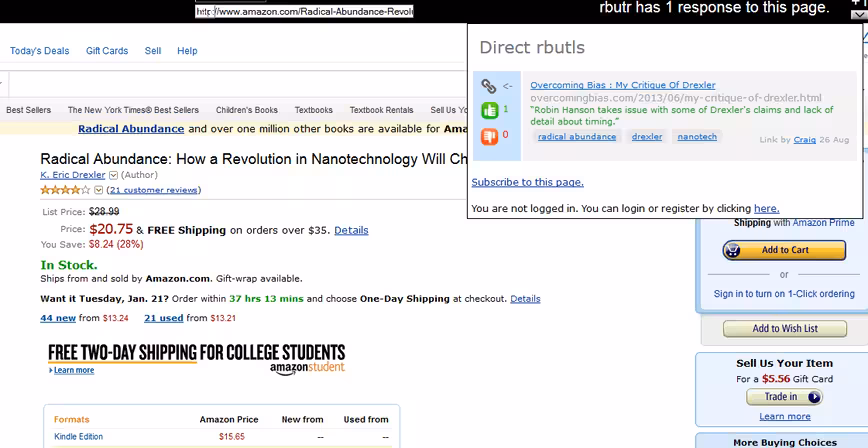Screen dimensions: 868x448
Task: Click Add to Cart button
Action: 784,250
